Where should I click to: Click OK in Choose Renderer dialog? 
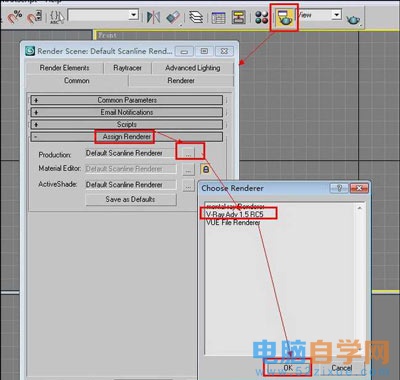288,368
